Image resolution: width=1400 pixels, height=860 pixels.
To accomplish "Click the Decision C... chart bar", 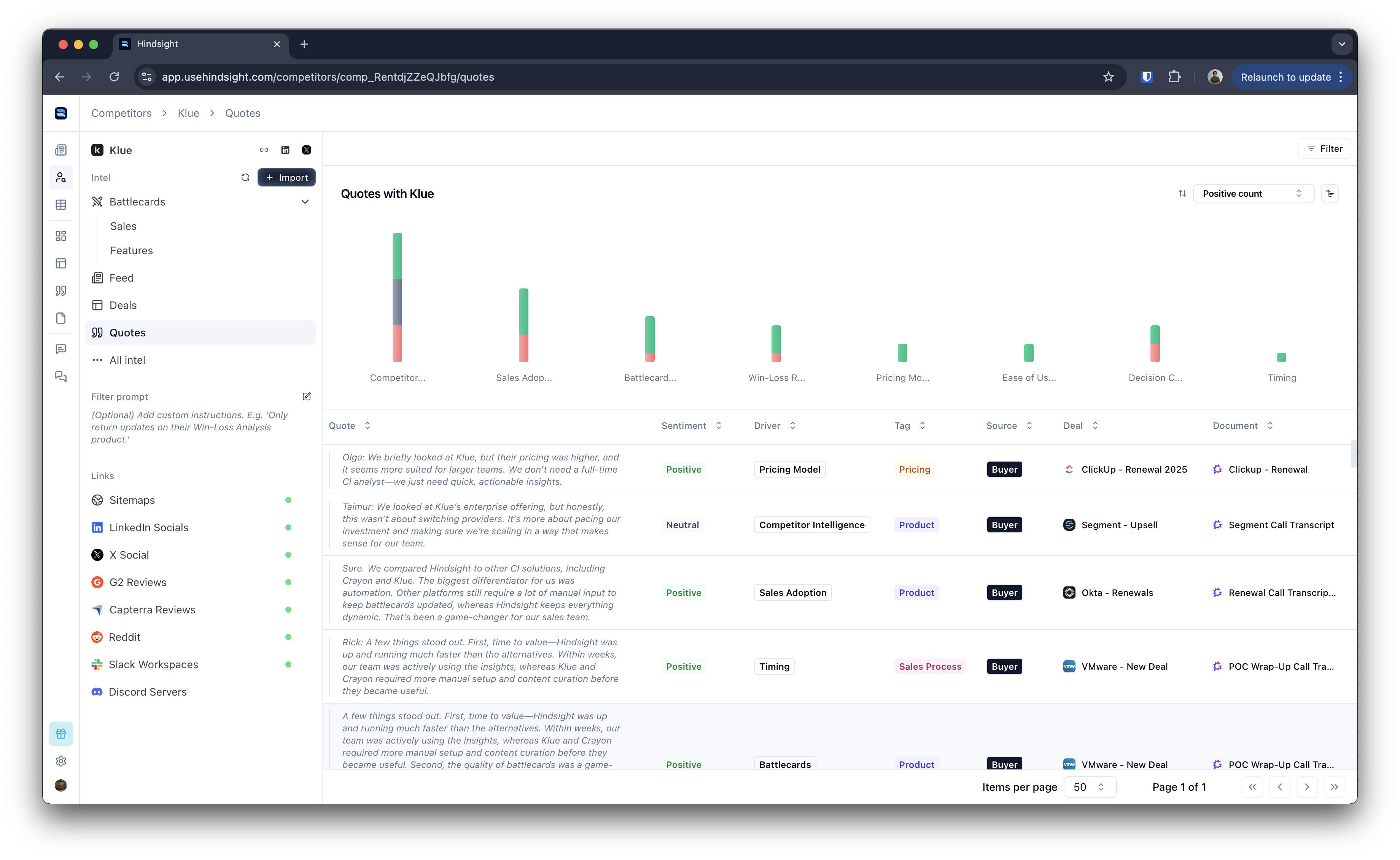I will [x=1155, y=344].
